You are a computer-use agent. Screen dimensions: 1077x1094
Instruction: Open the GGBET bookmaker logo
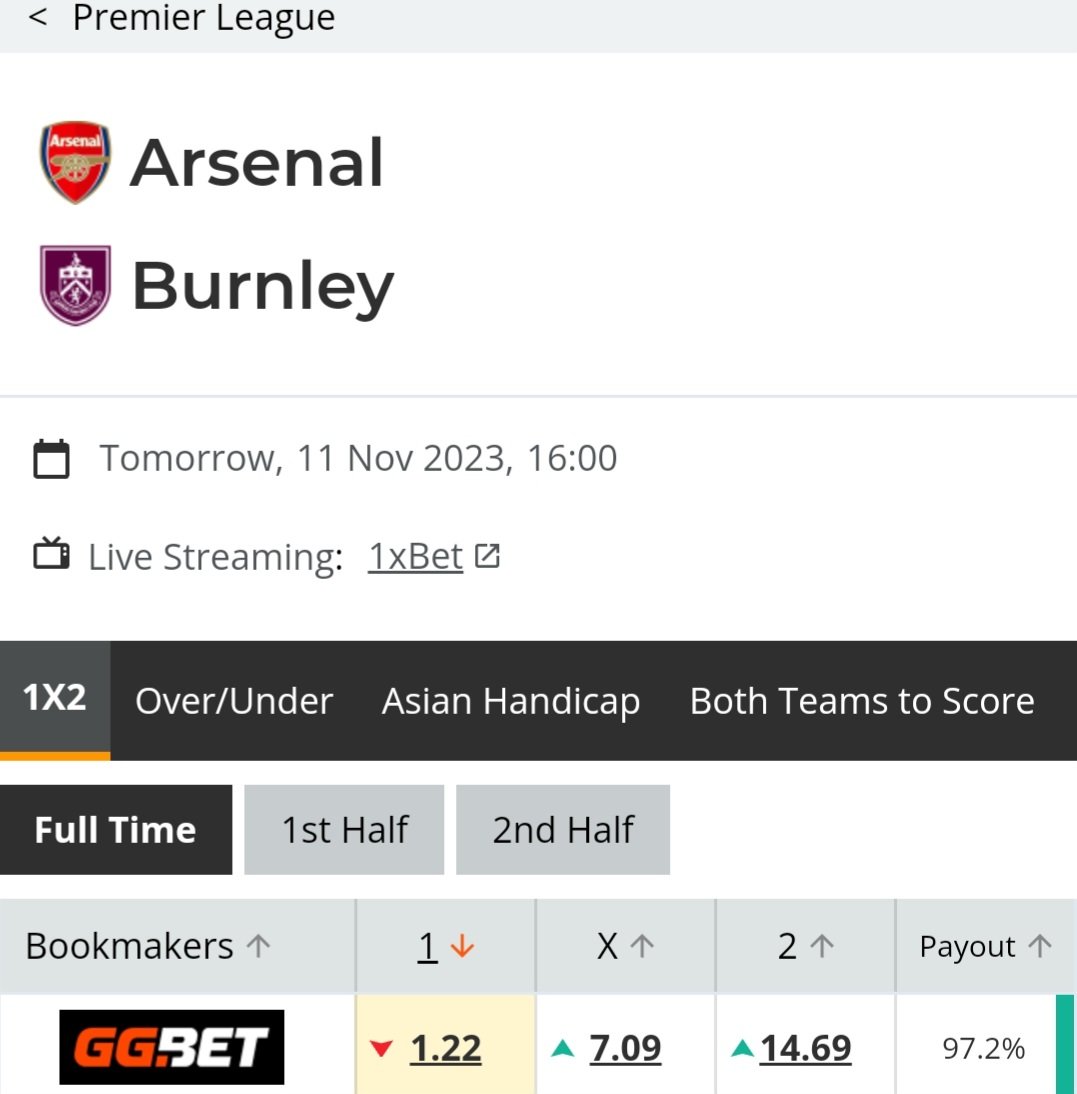click(172, 1047)
